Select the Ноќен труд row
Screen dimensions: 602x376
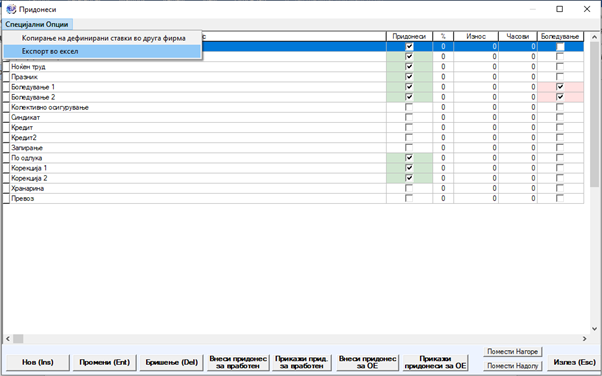[293, 66]
